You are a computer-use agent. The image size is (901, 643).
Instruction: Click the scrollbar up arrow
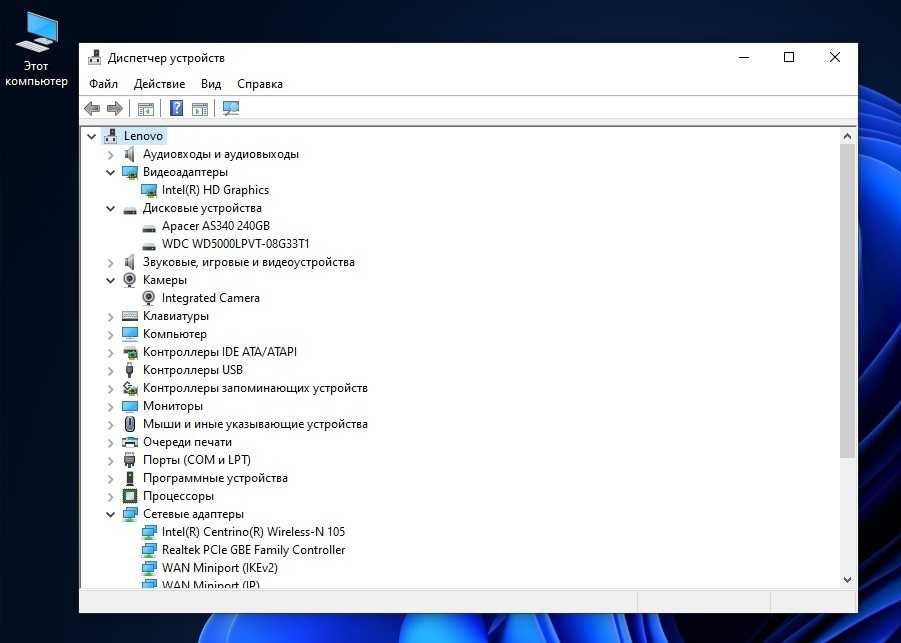tap(847, 137)
